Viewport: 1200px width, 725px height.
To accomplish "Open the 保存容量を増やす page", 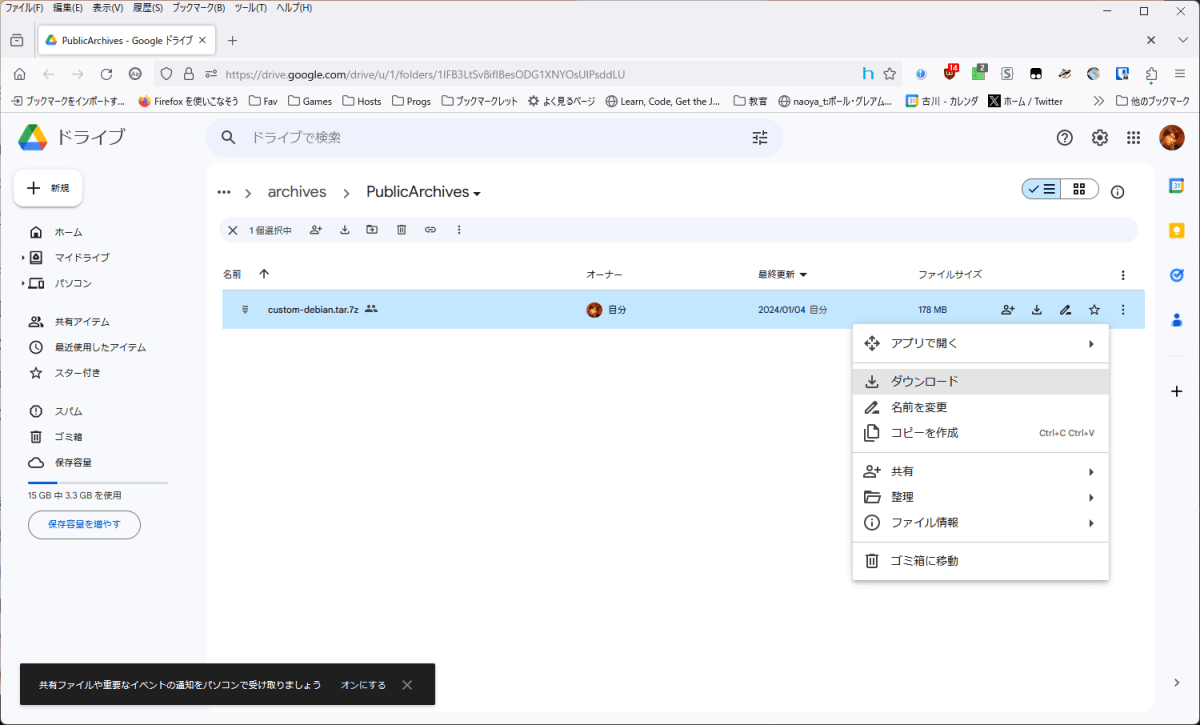I will click(84, 524).
